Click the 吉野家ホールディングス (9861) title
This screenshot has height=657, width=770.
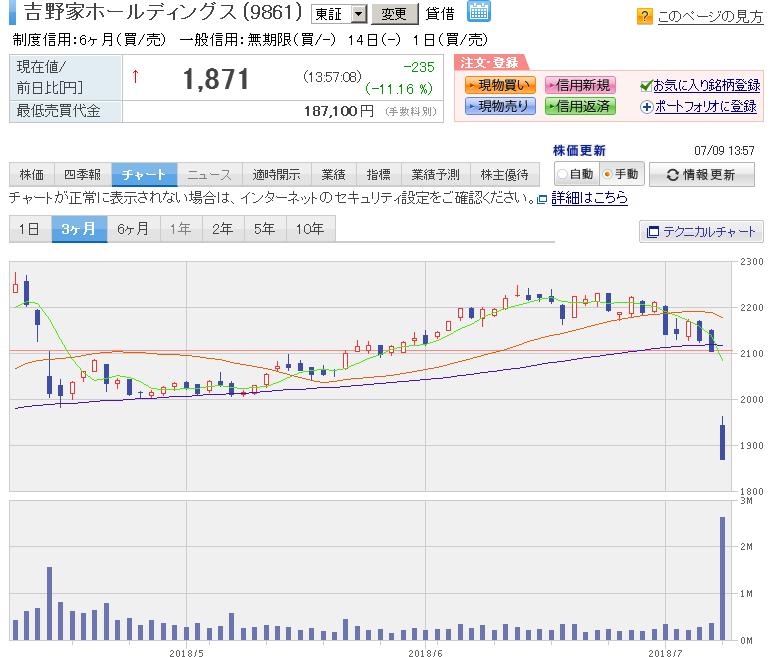tap(163, 13)
